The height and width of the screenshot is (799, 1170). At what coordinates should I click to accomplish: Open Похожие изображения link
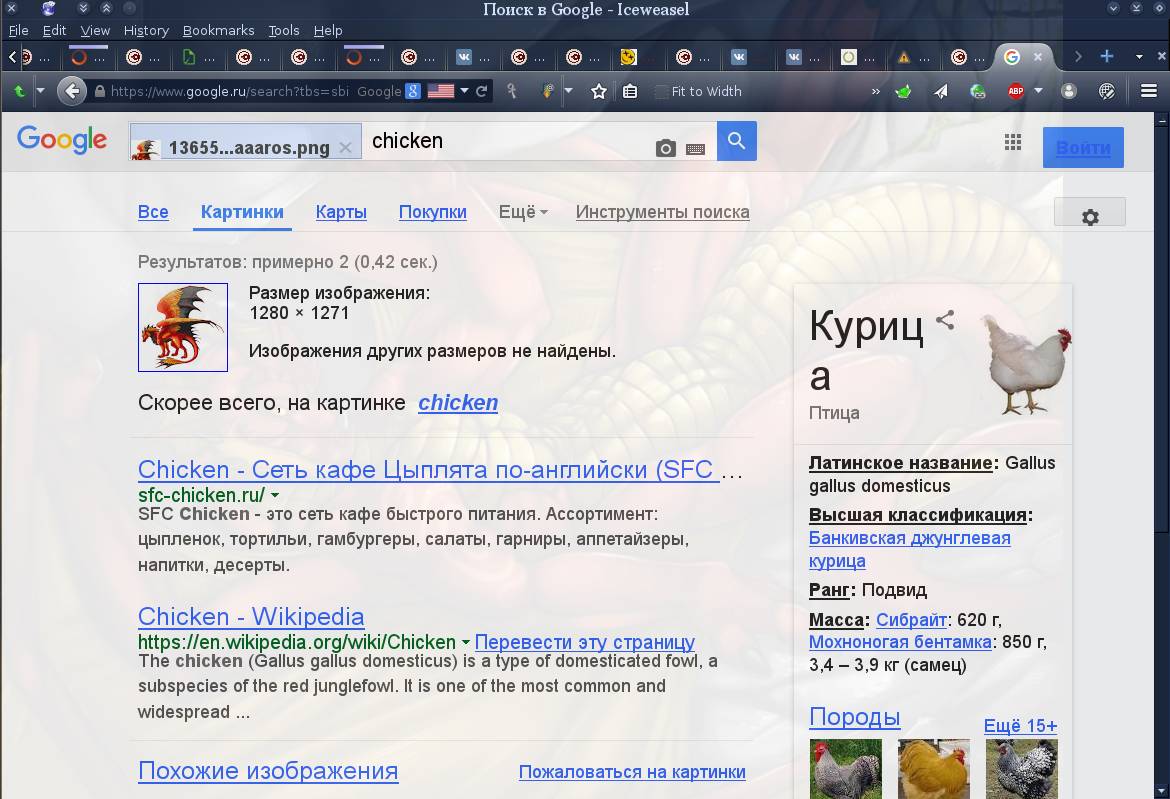(268, 771)
